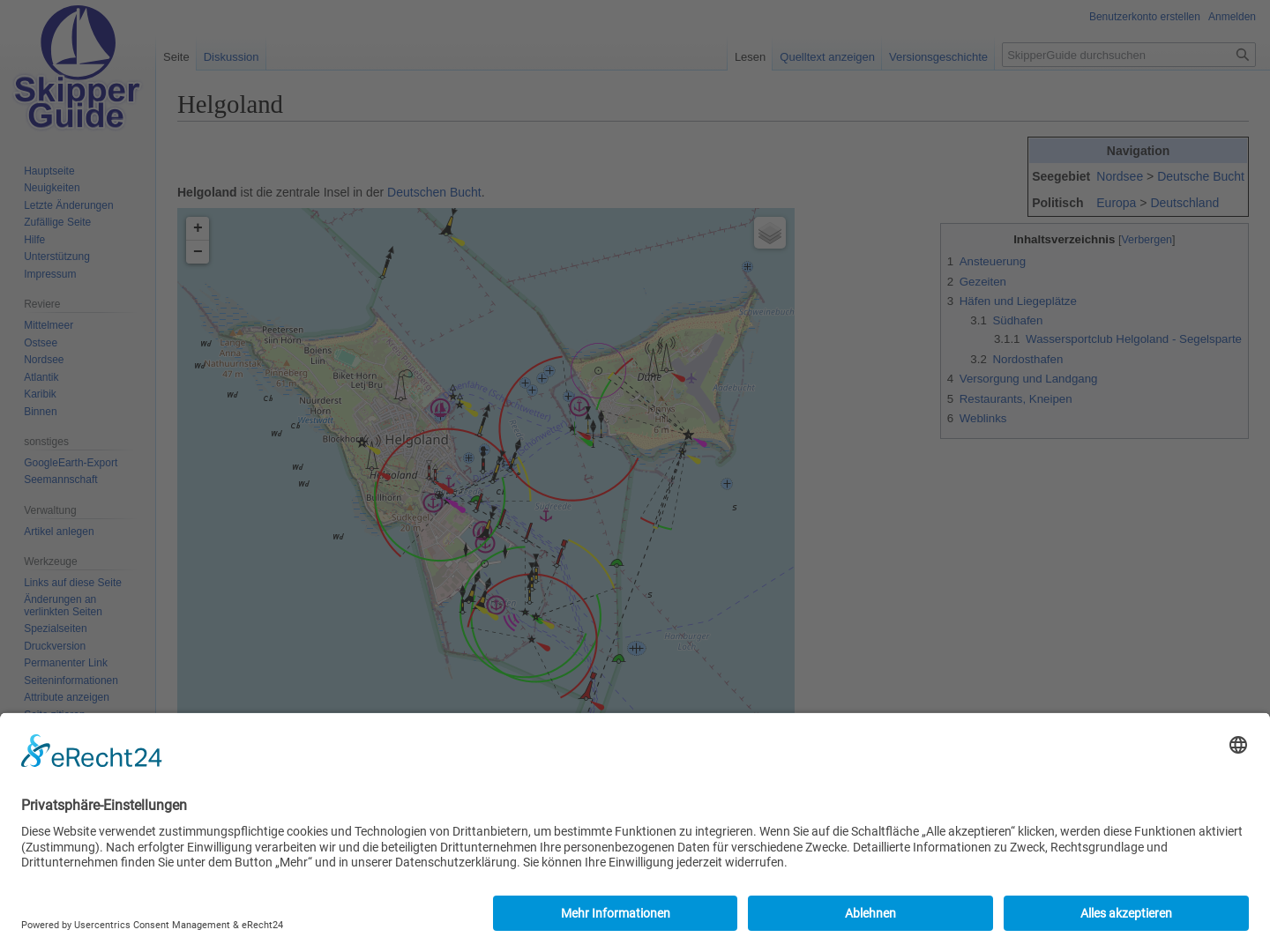
Task: Open the Mittelmeer Revier link
Action: pos(49,325)
